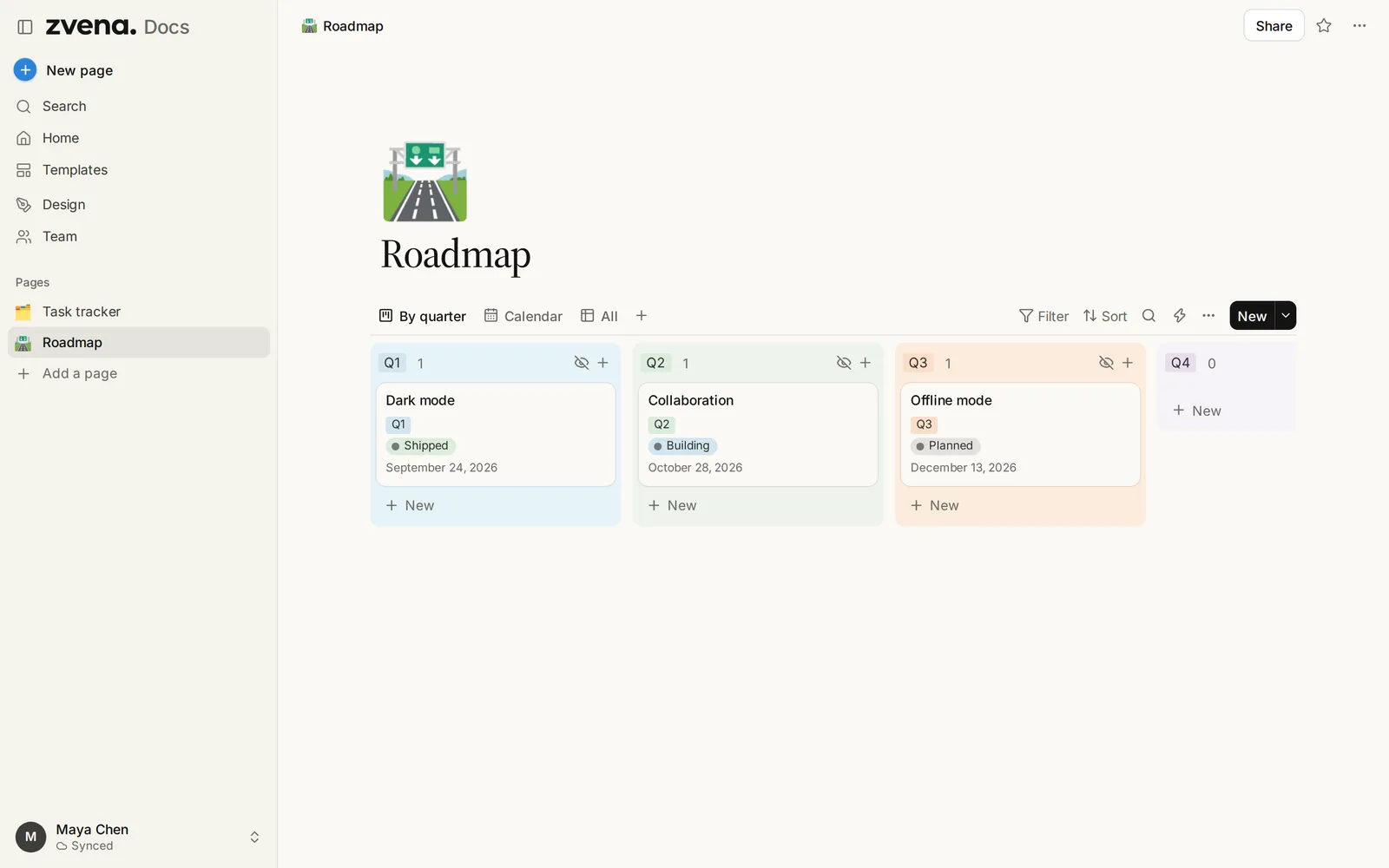Add New item at bottom of Q2

758,505
